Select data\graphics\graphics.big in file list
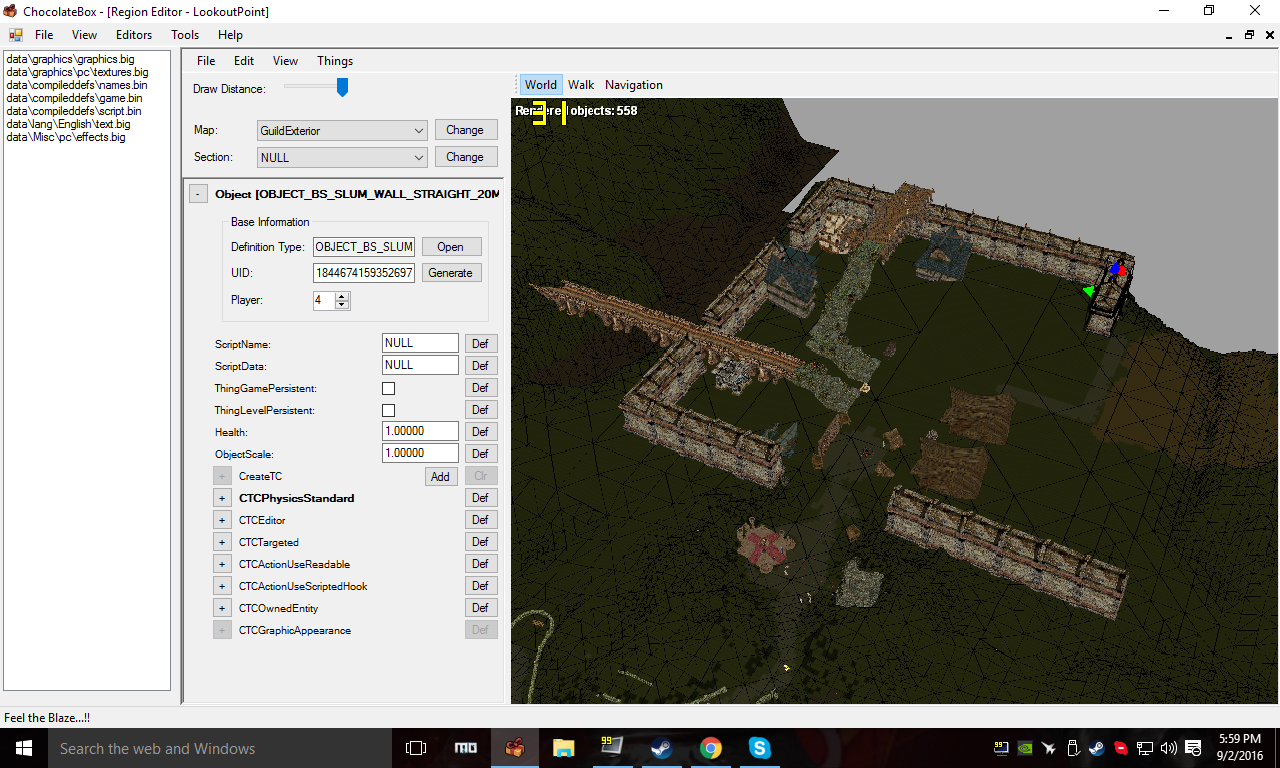The image size is (1280, 768). [x=70, y=59]
